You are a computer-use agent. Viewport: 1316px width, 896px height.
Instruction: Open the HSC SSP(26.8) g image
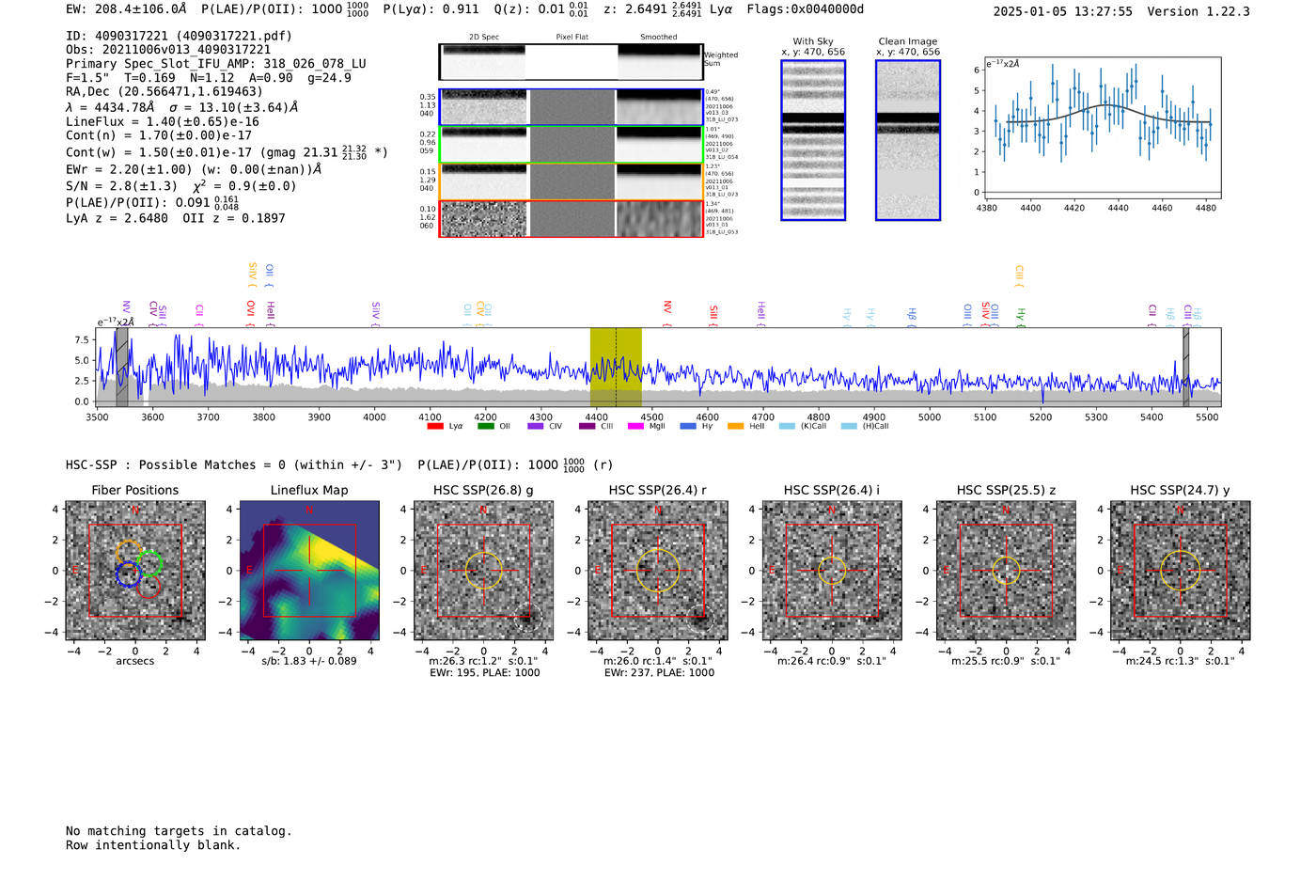coord(484,571)
